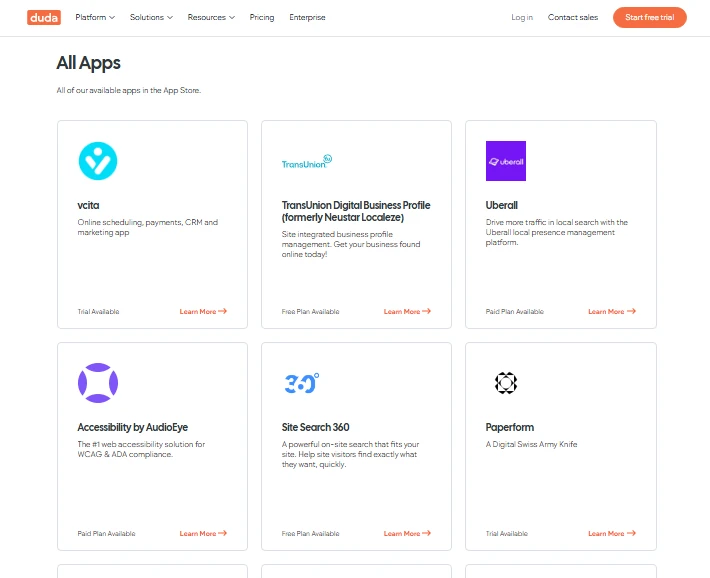Click Learn More on Uberall card

coord(612,311)
